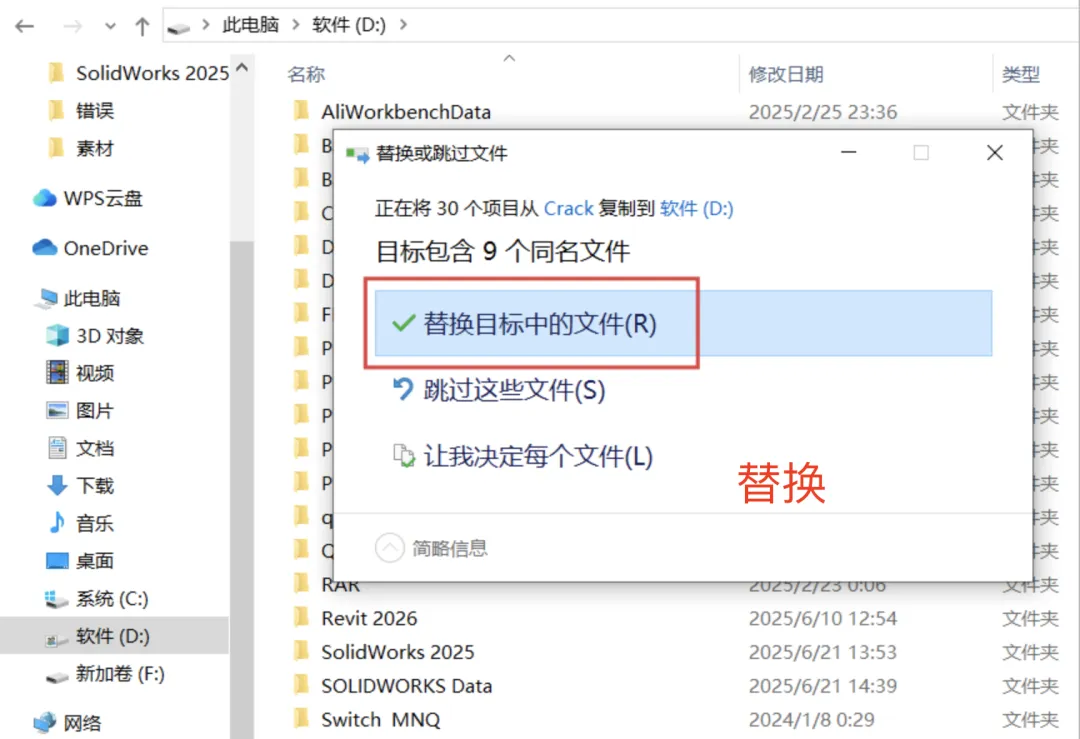Screen dimensions: 1080x739
Task: Choose 让我决定每个文件(L) option
Action: pos(523,455)
